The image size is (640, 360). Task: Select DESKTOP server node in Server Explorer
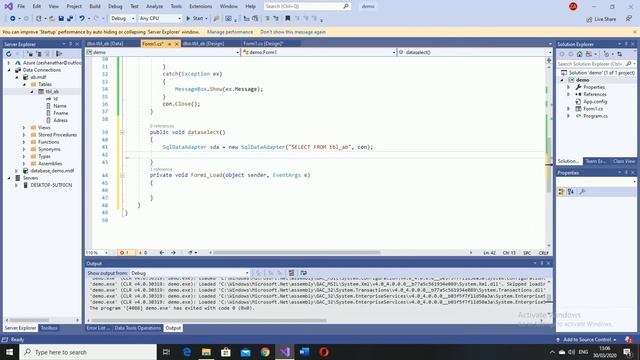click(x=51, y=185)
